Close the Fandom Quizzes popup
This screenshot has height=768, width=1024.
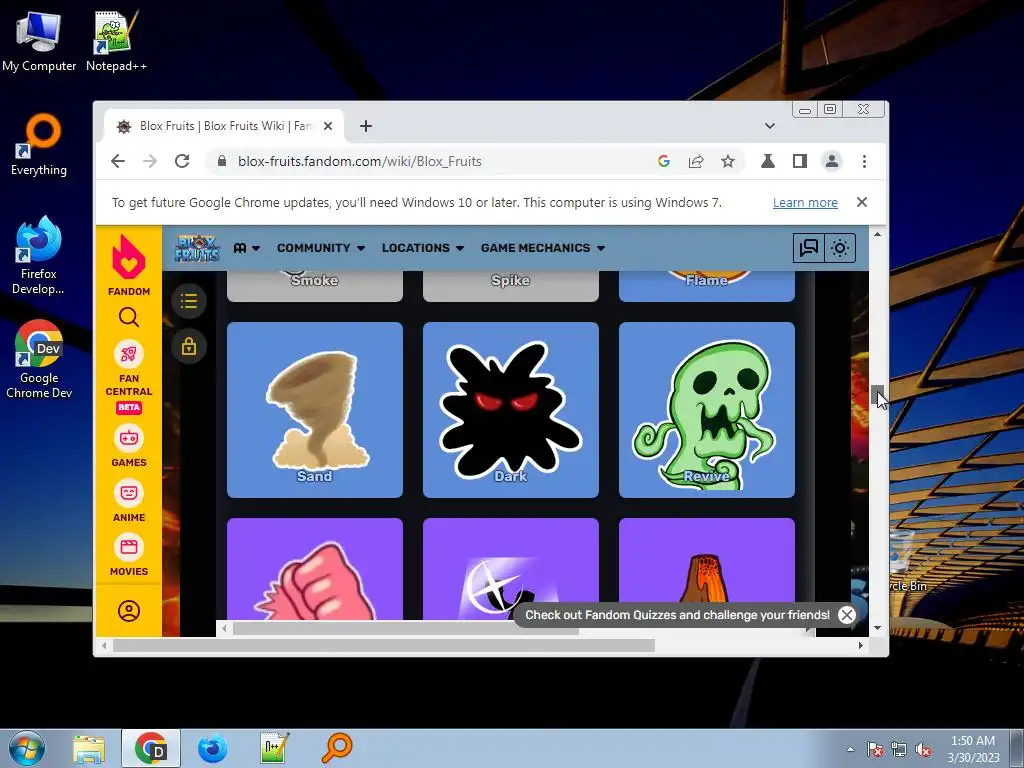[846, 615]
